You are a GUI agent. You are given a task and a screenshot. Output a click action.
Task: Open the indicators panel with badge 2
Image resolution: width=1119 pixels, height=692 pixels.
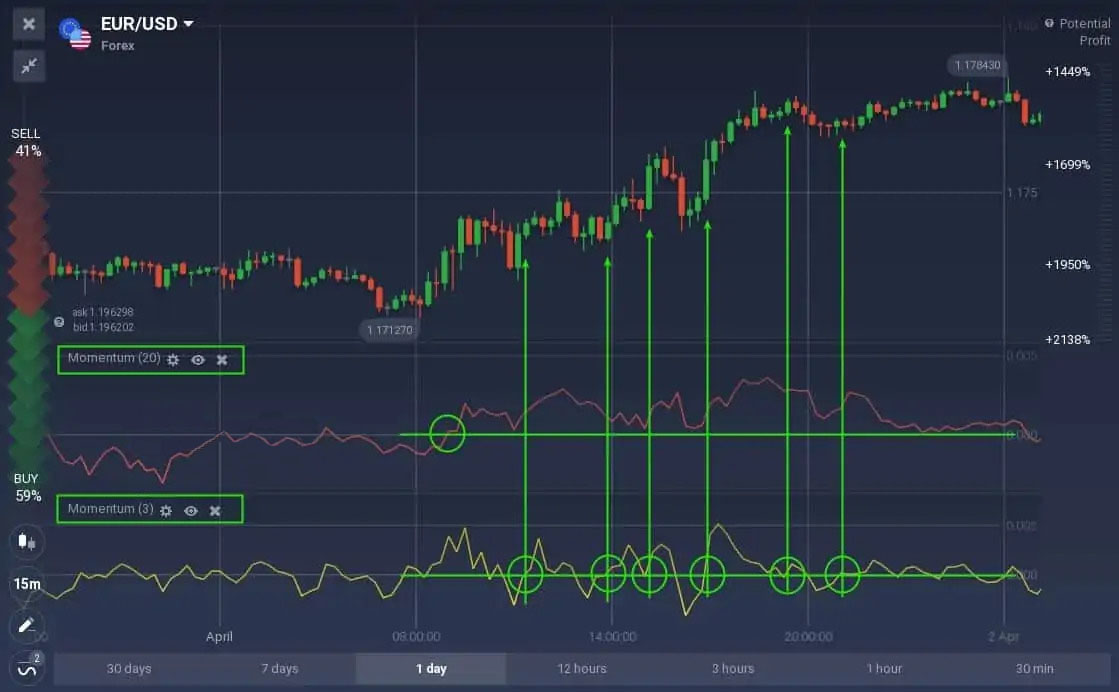[x=26, y=668]
